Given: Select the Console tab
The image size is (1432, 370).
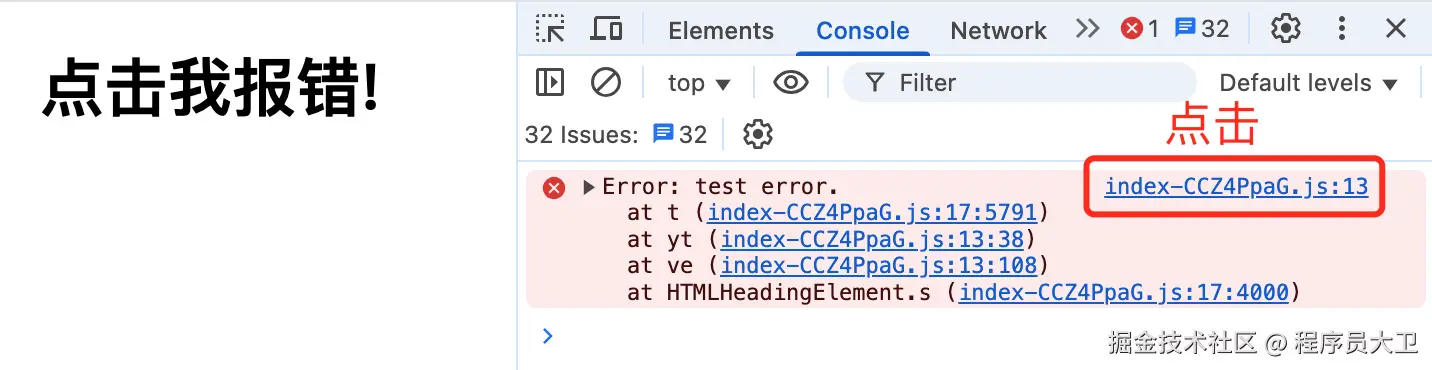Looking at the screenshot, I should click(x=863, y=31).
